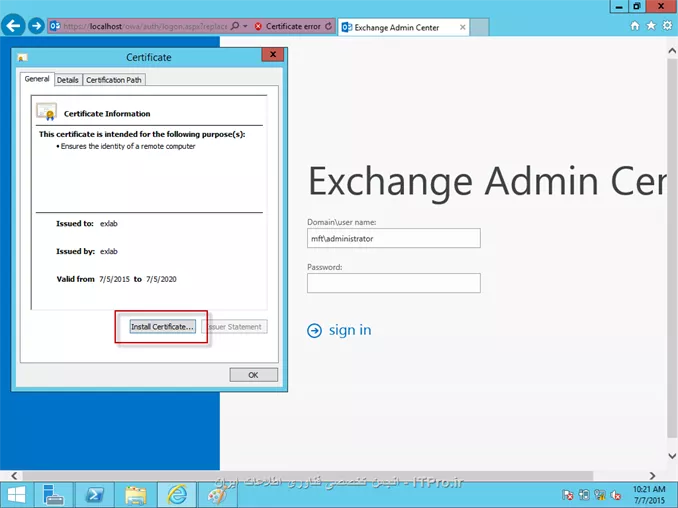Click 'Ensures the identity of a remote computer'
Screen dimensions: 678x508
(x=128, y=146)
